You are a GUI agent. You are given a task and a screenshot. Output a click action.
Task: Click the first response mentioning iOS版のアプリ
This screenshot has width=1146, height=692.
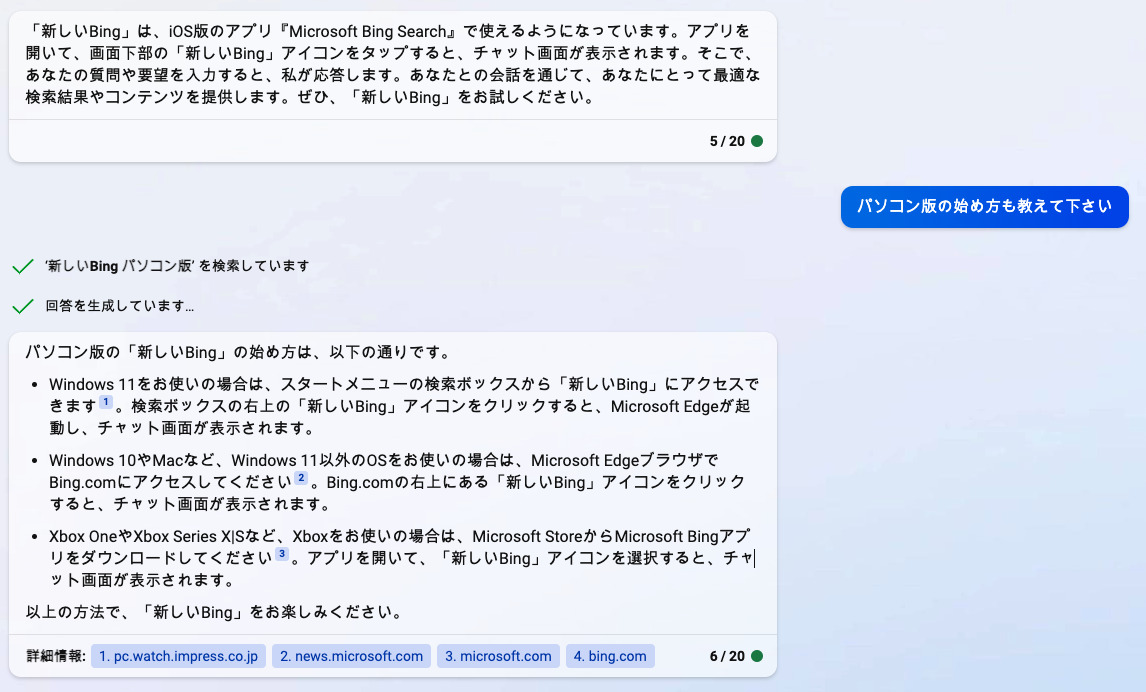coord(392,64)
